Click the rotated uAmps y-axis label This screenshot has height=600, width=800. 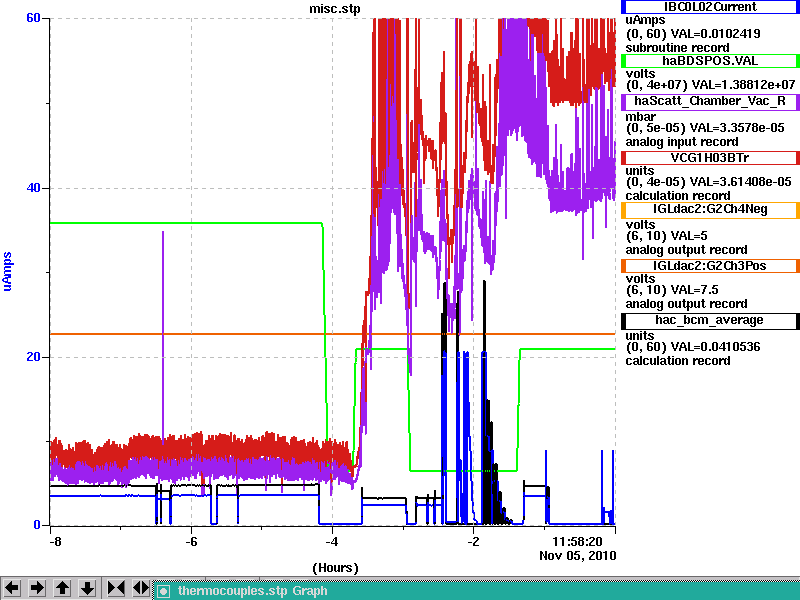click(x=7, y=272)
